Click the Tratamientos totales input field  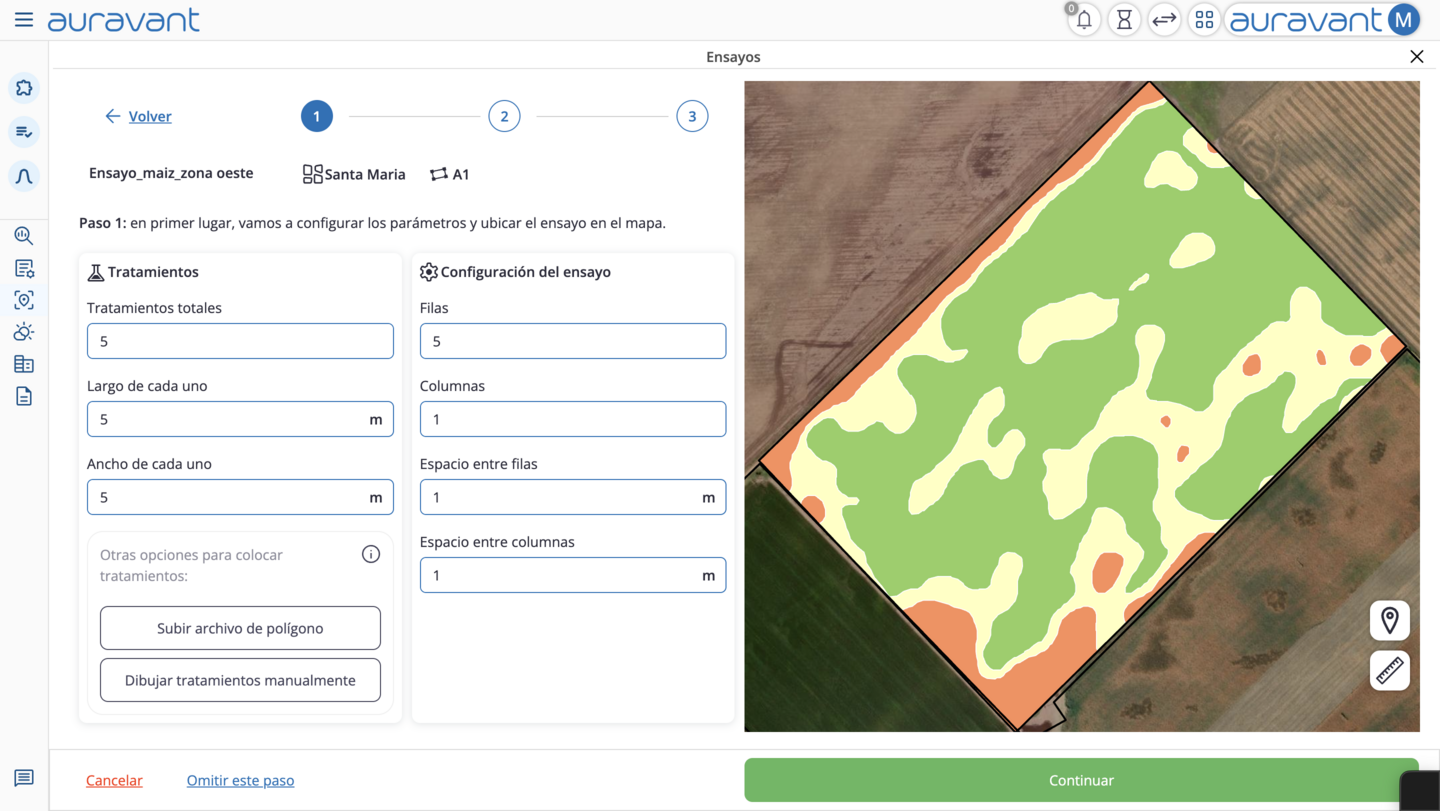(240, 341)
